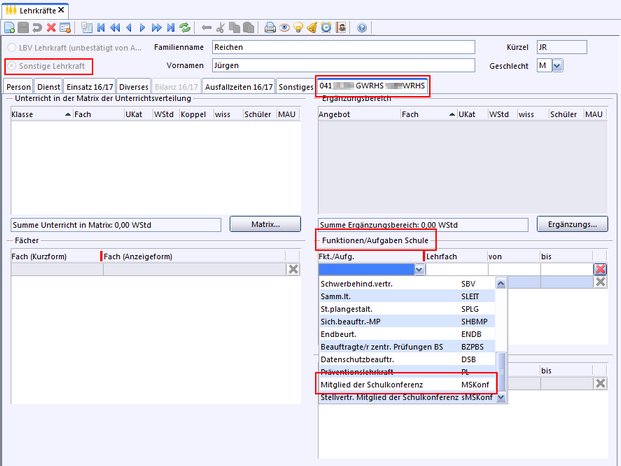Jump to the first record with navigation arrow

(x=101, y=28)
